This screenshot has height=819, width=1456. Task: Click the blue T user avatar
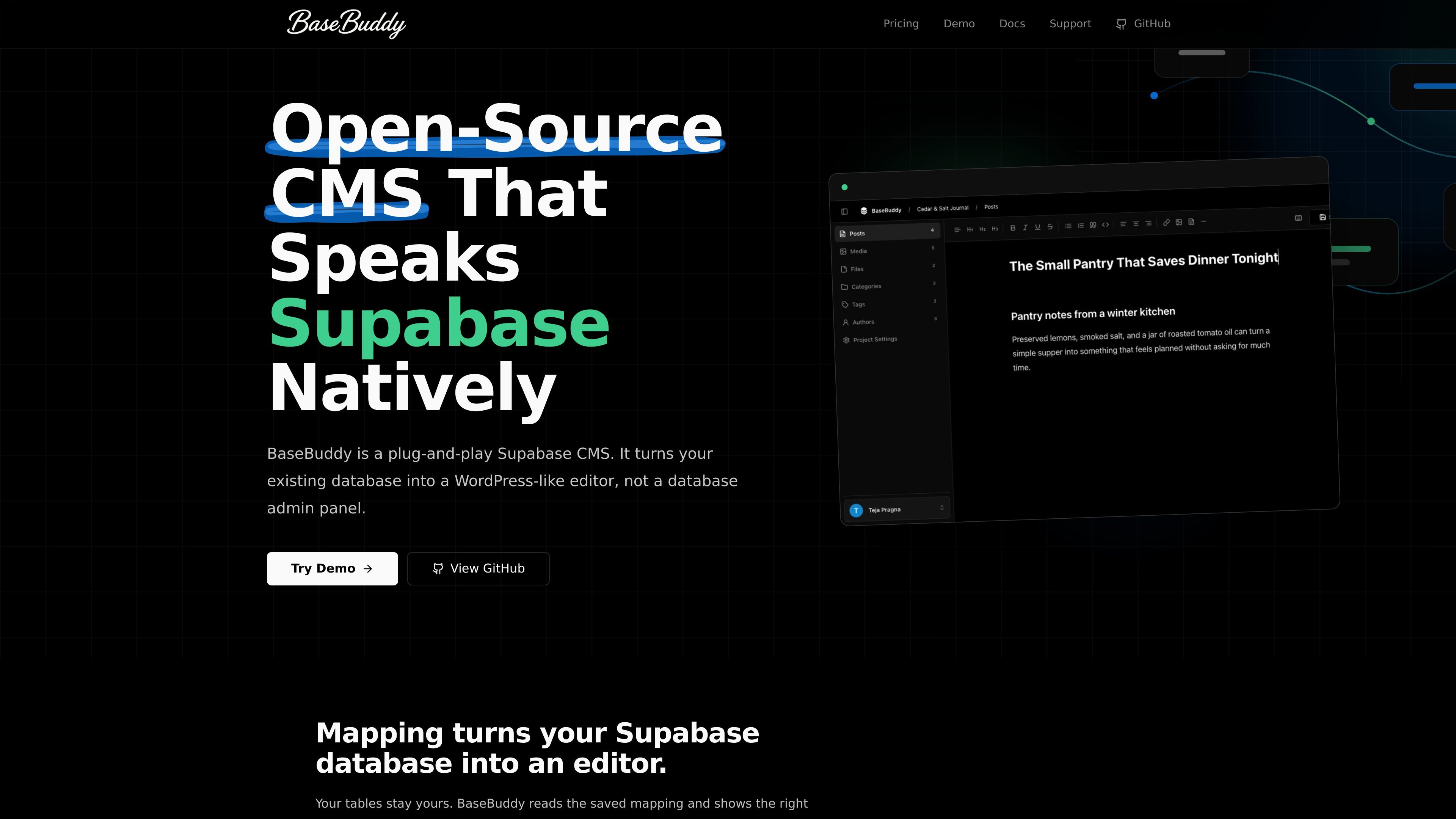pos(856,511)
